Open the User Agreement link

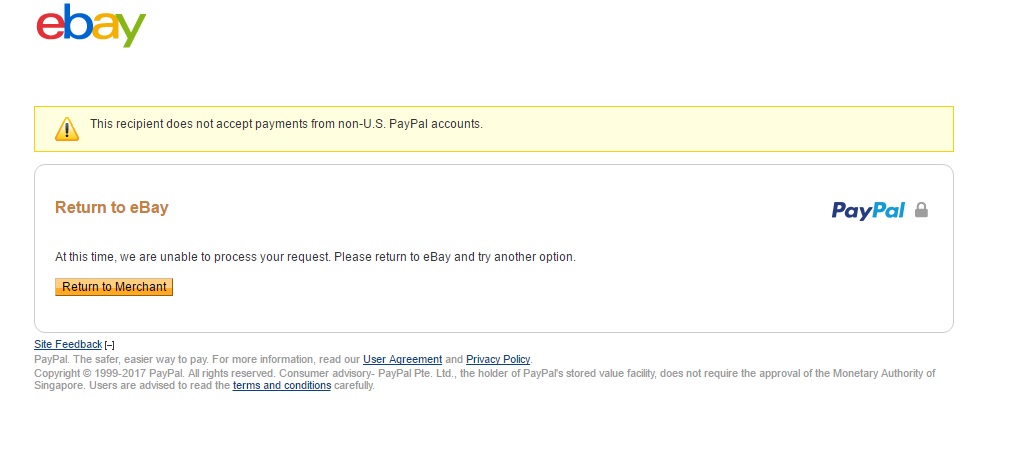click(402, 359)
